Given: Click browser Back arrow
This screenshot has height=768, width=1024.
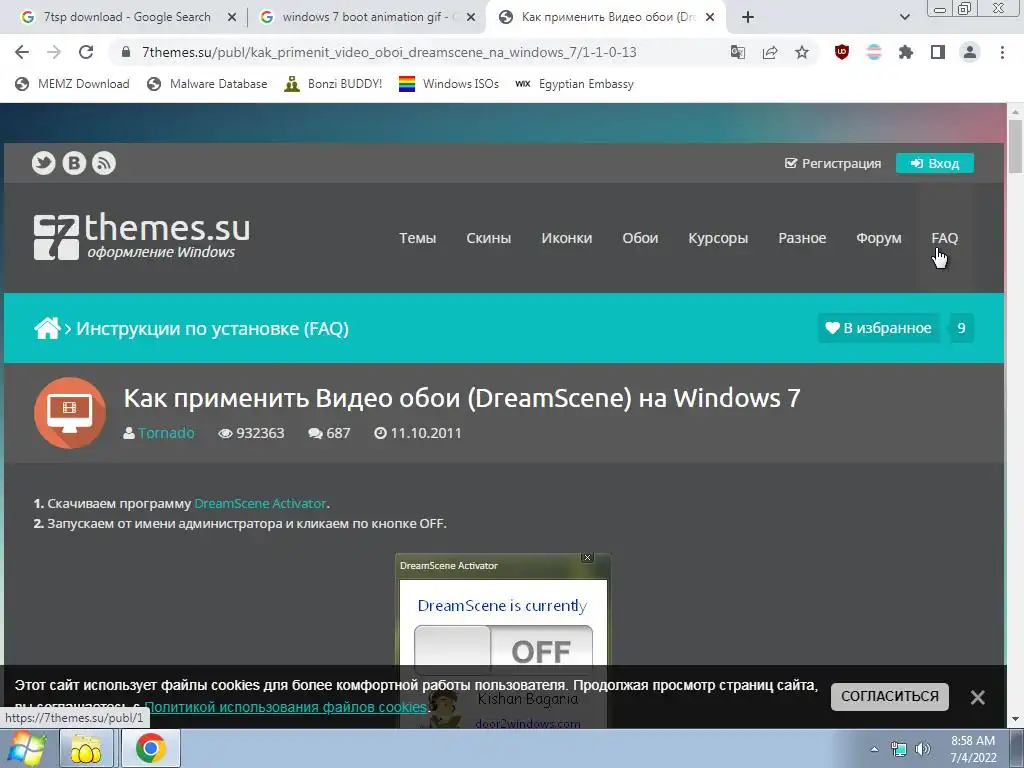Looking at the screenshot, I should pos(22,52).
